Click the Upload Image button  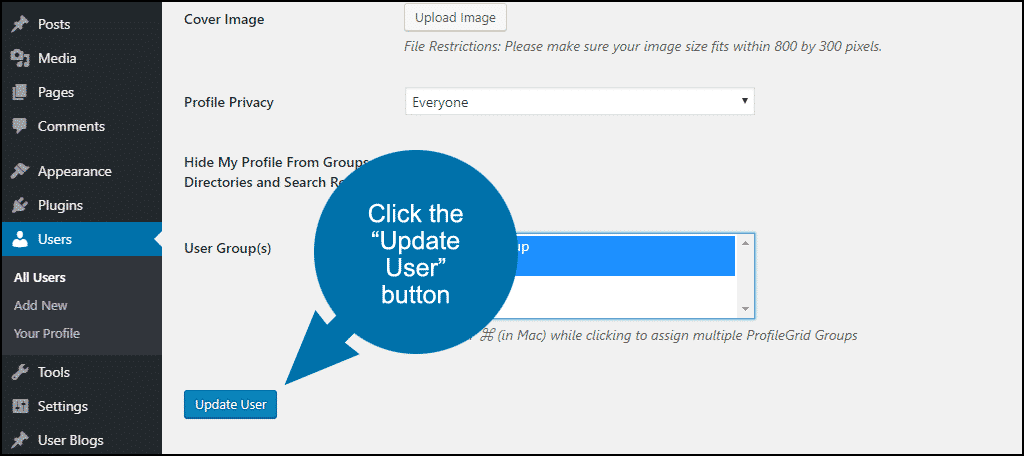455,18
